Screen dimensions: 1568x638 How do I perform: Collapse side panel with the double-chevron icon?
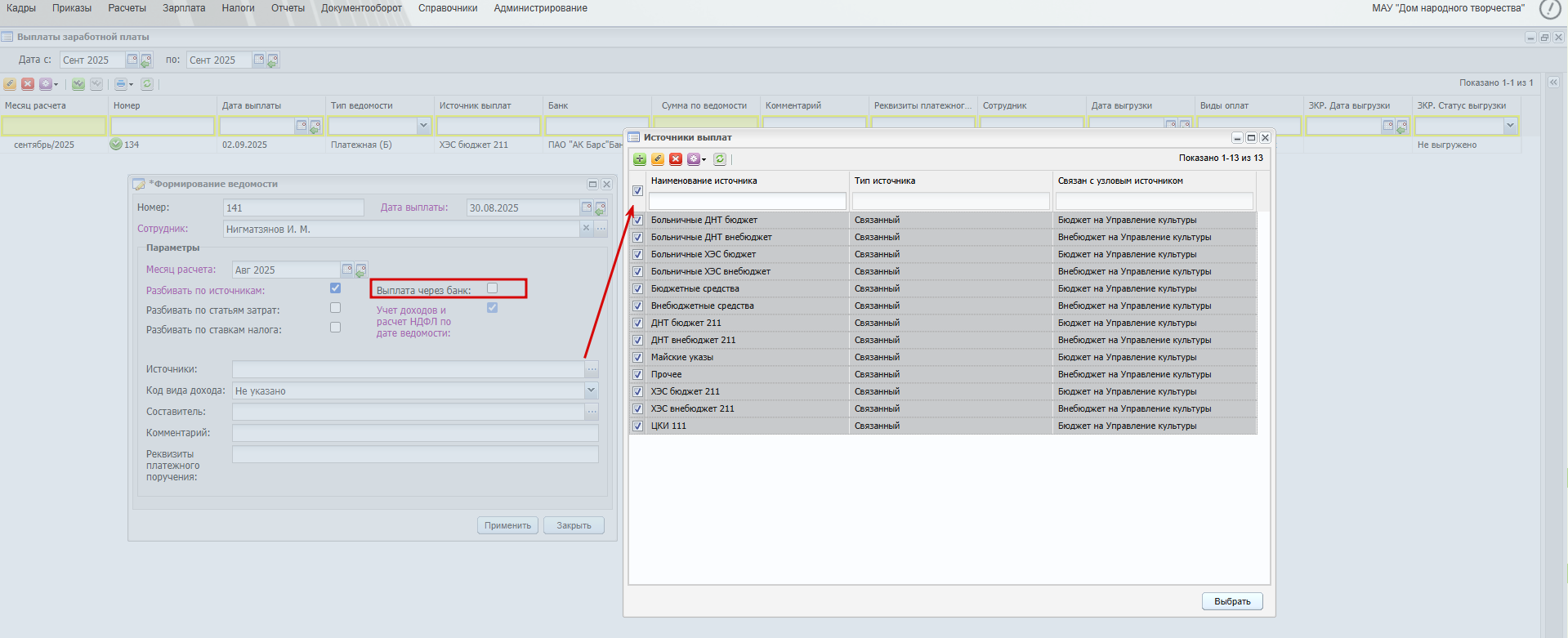1553,83
